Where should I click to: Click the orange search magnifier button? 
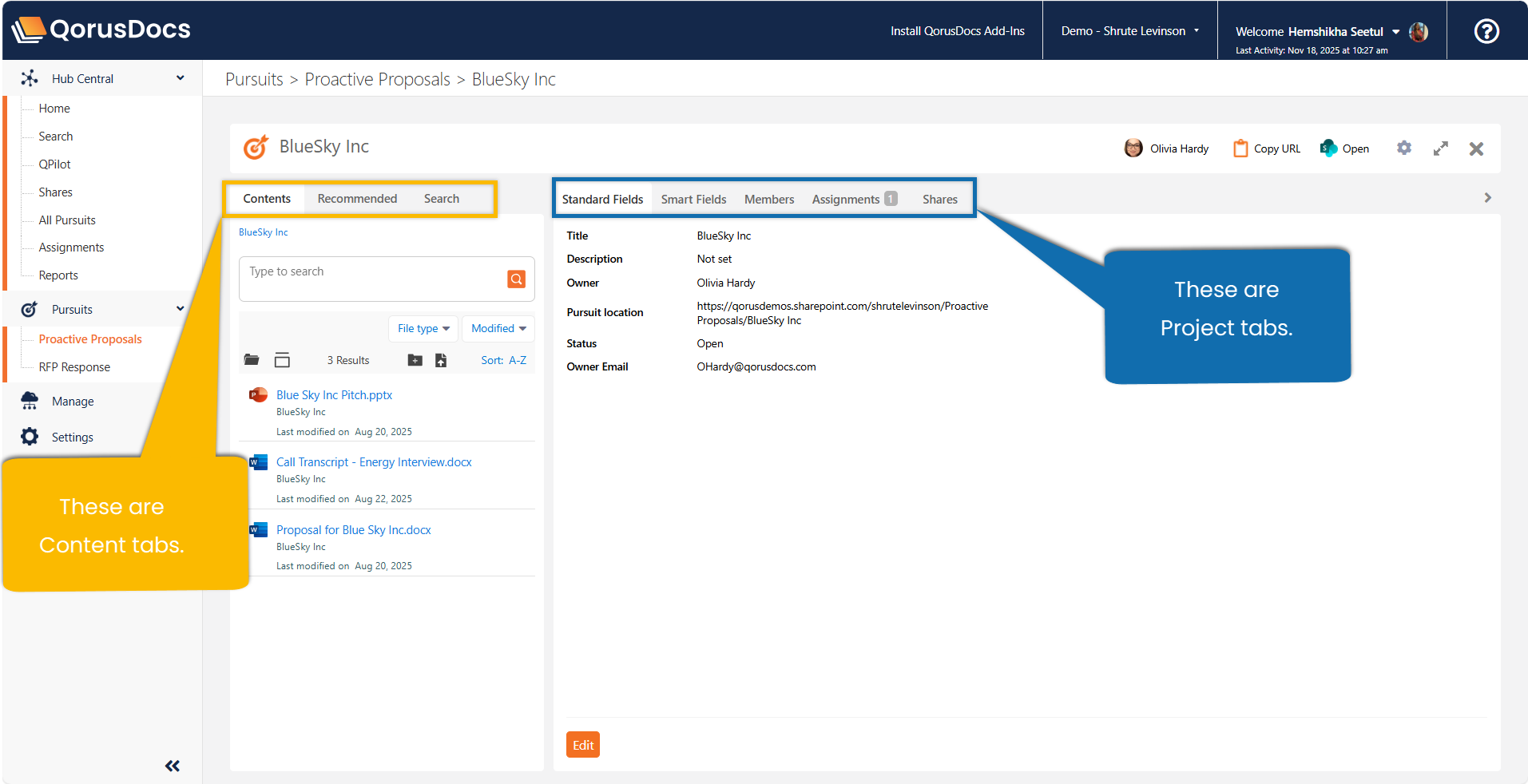pyautogui.click(x=516, y=279)
